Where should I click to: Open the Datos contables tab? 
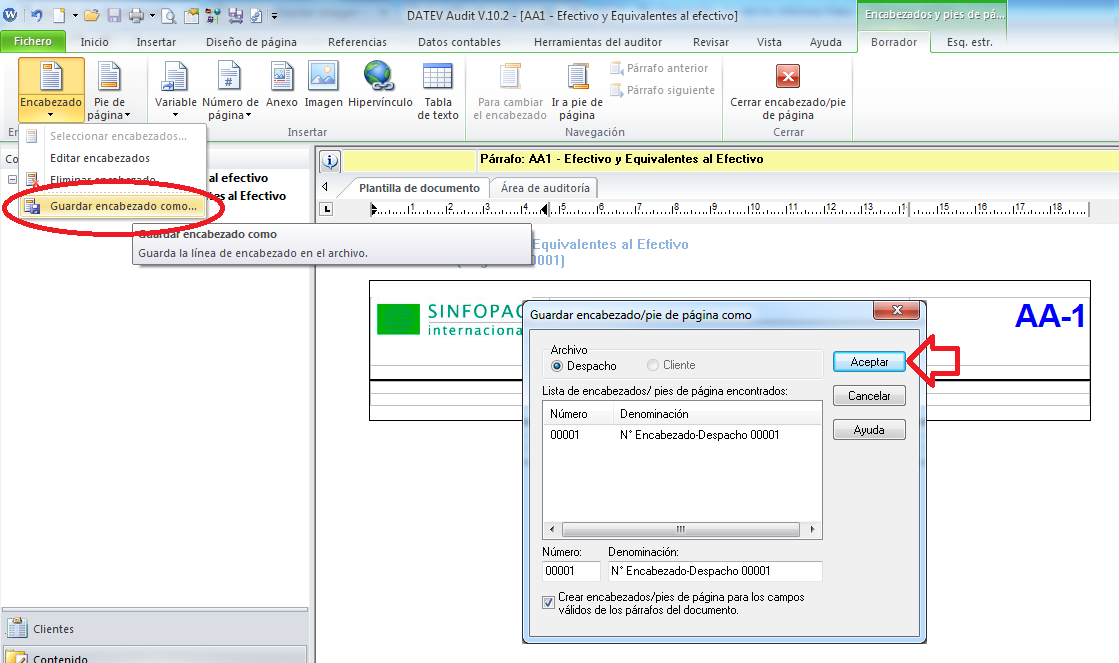click(x=459, y=42)
